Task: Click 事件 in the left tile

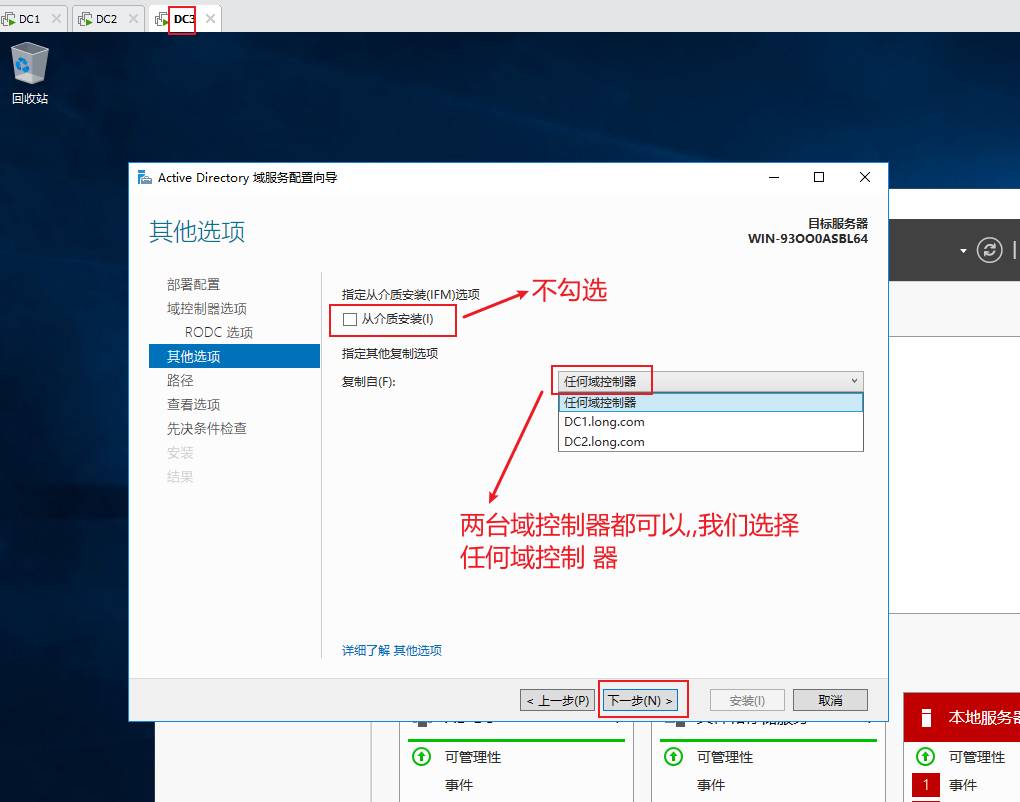Action: (459, 785)
